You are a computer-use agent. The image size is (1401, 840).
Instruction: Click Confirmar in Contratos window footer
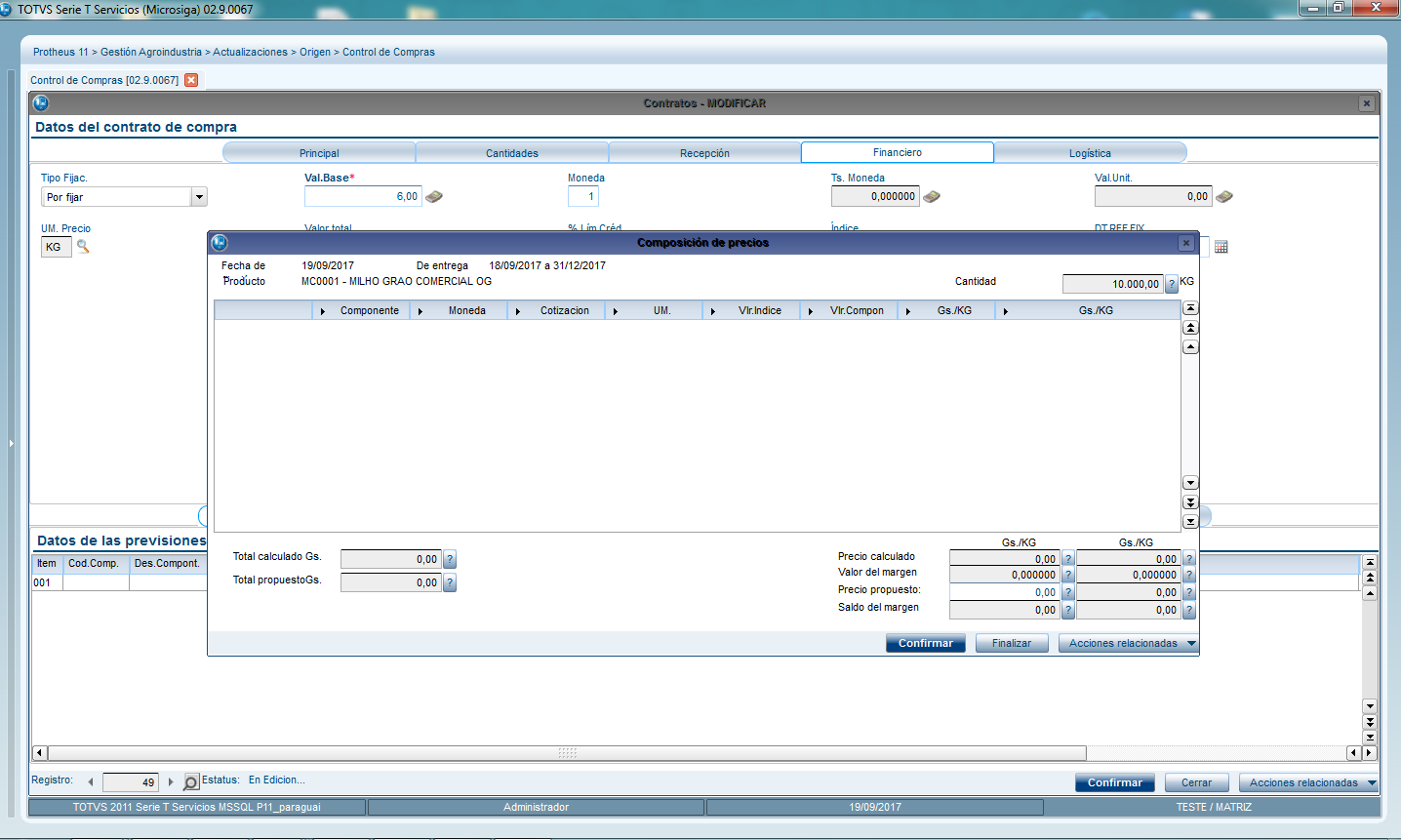tap(1115, 782)
